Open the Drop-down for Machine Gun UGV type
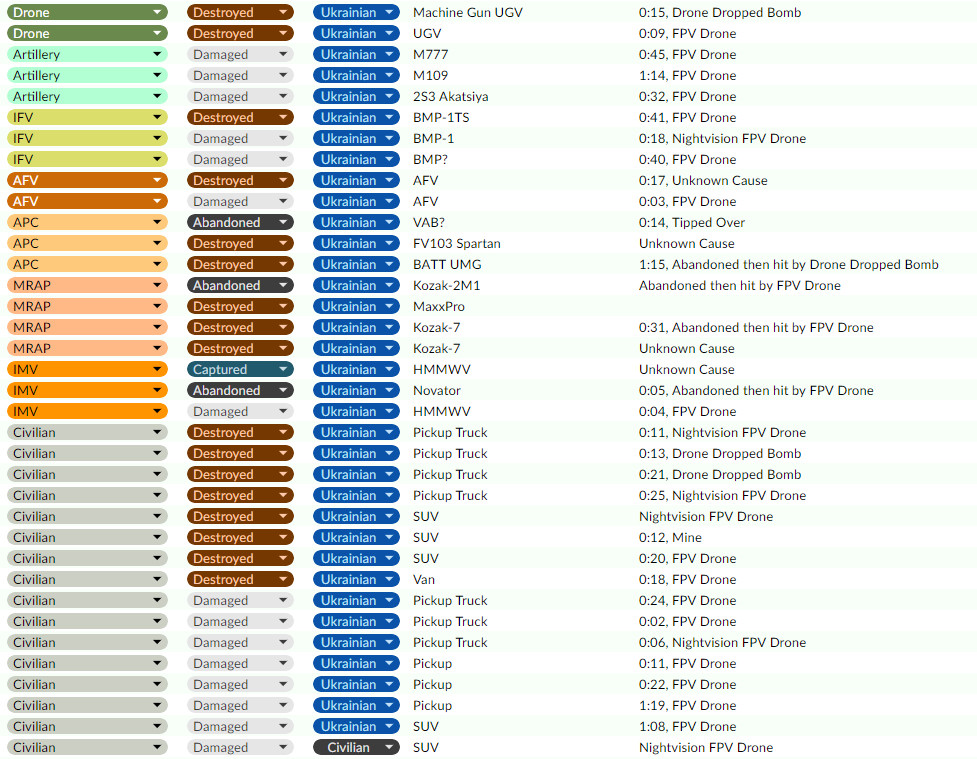This screenshot has height=759, width=977. point(87,12)
